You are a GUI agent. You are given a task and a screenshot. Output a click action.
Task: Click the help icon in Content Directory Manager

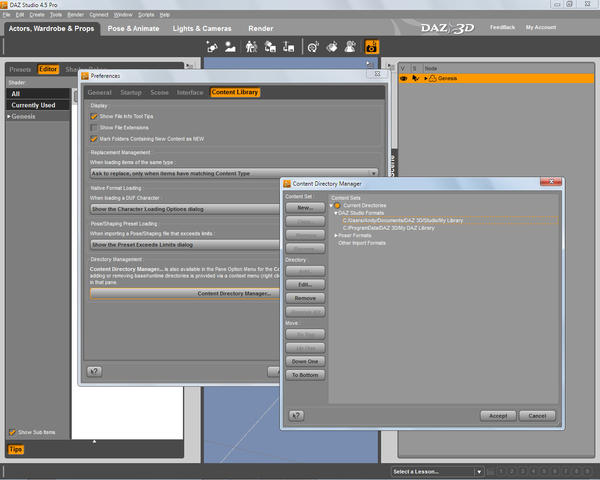[297, 415]
